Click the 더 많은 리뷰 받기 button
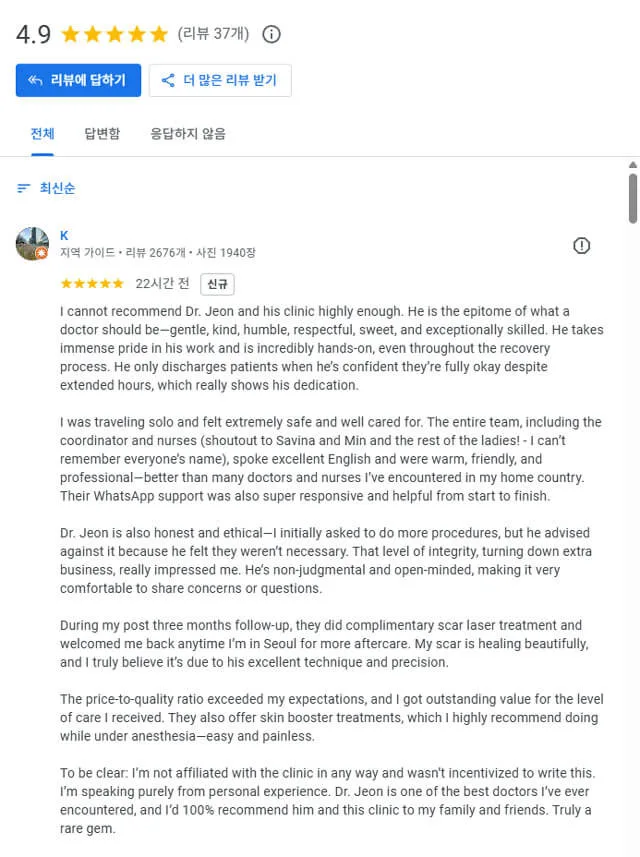The width and height of the screenshot is (640, 857). pyautogui.click(x=220, y=80)
